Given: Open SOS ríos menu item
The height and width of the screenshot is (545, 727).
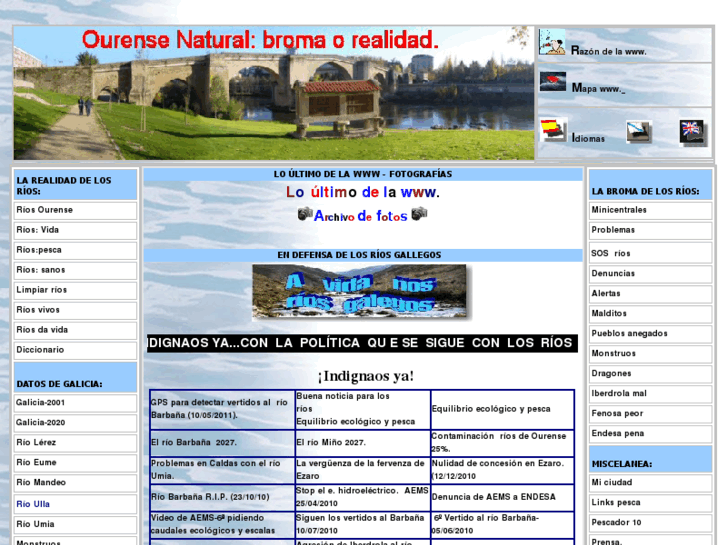Looking at the screenshot, I should (x=650, y=253).
